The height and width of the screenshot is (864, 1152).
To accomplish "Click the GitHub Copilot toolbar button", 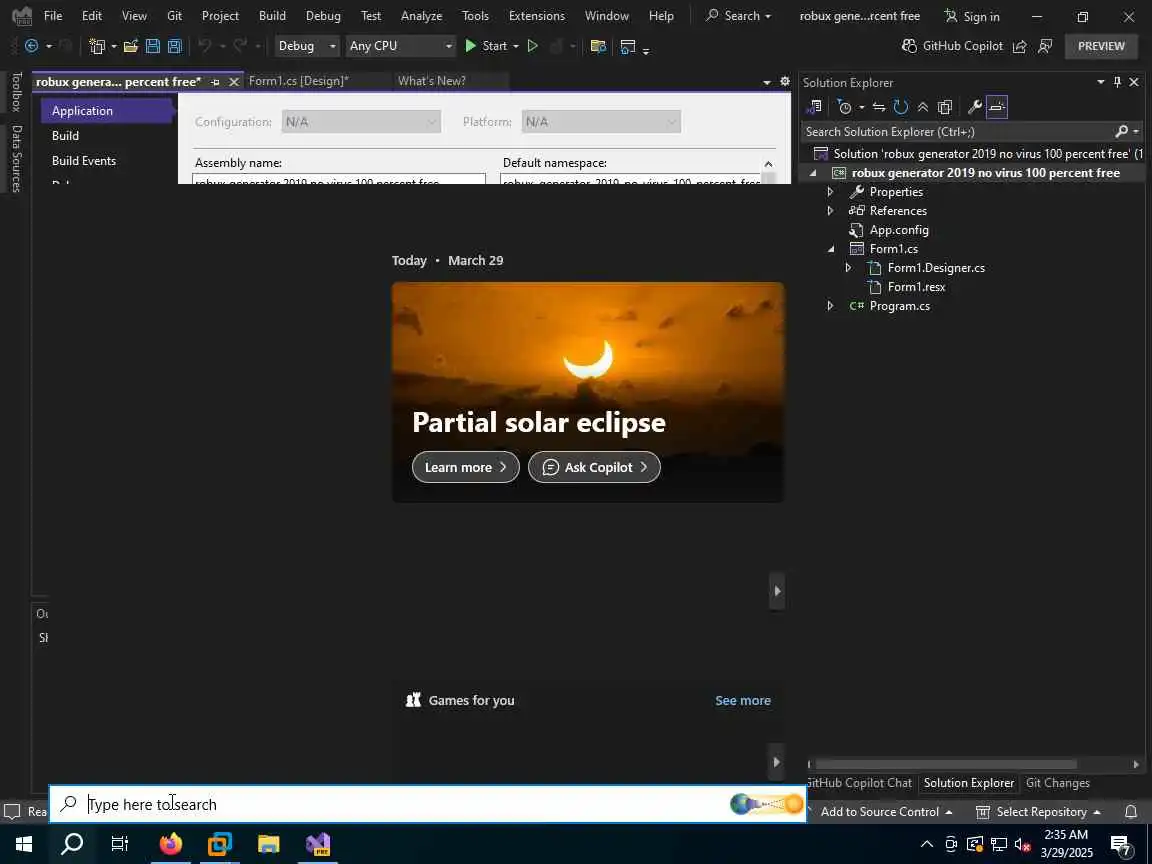I will [x=952, y=46].
